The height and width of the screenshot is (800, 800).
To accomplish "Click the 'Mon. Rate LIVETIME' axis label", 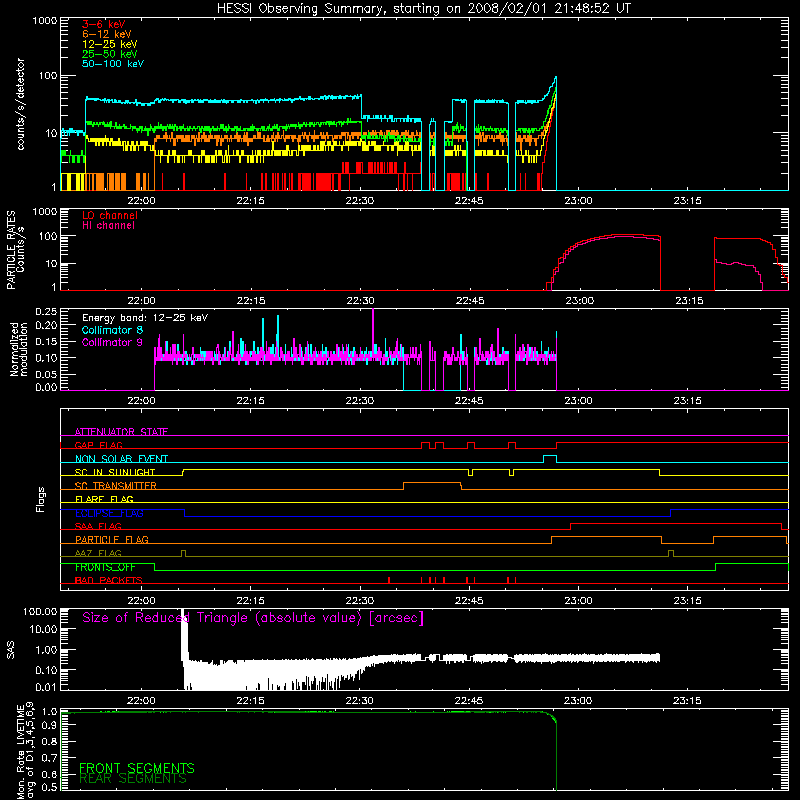I will [x=25, y=751].
